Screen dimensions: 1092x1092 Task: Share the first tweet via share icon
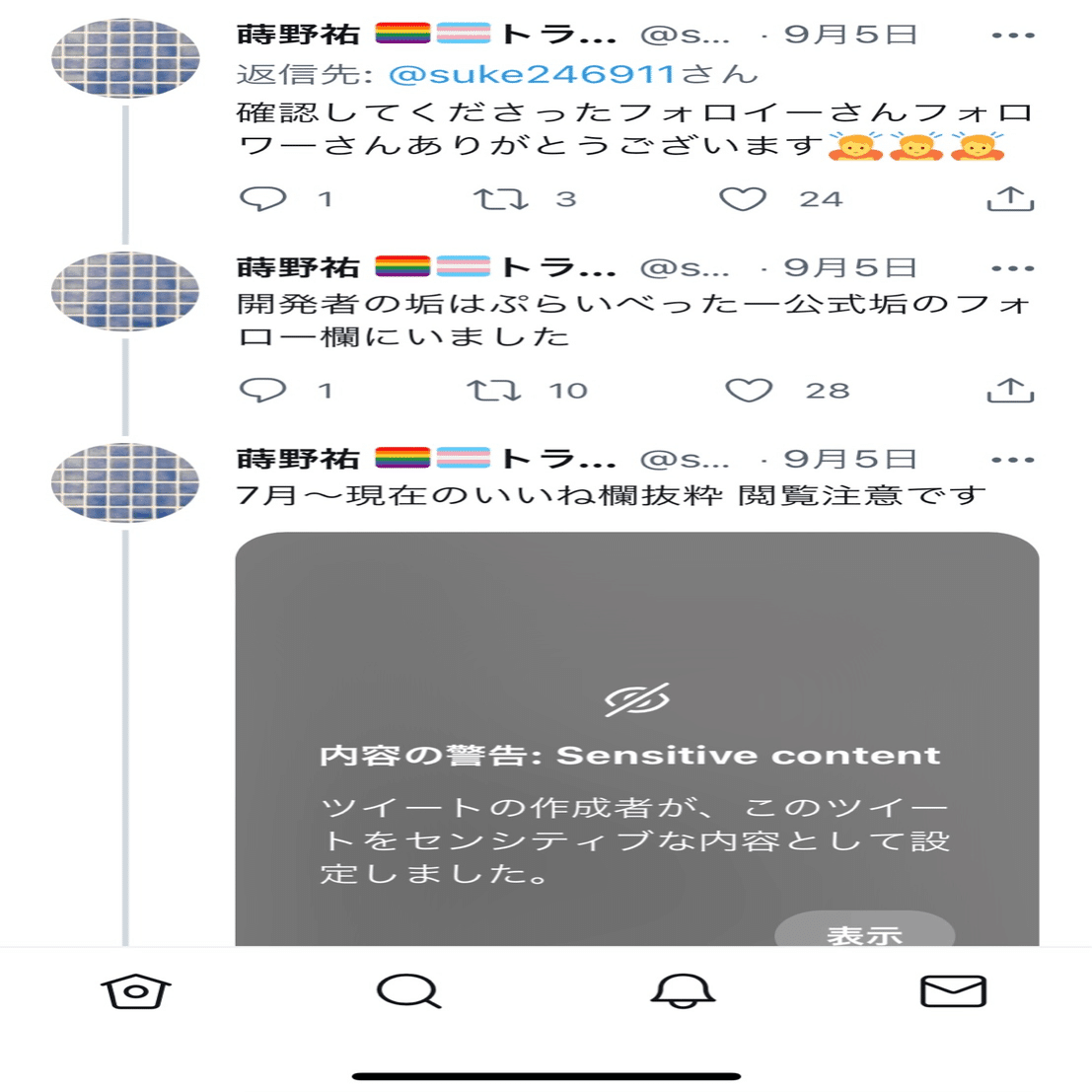click(x=1010, y=198)
